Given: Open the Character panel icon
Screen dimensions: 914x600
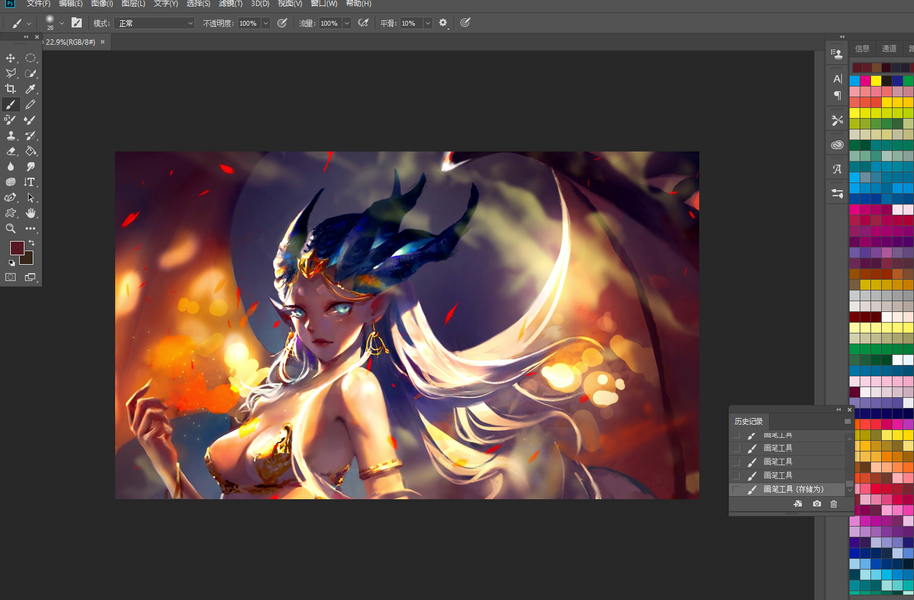Looking at the screenshot, I should [x=838, y=79].
